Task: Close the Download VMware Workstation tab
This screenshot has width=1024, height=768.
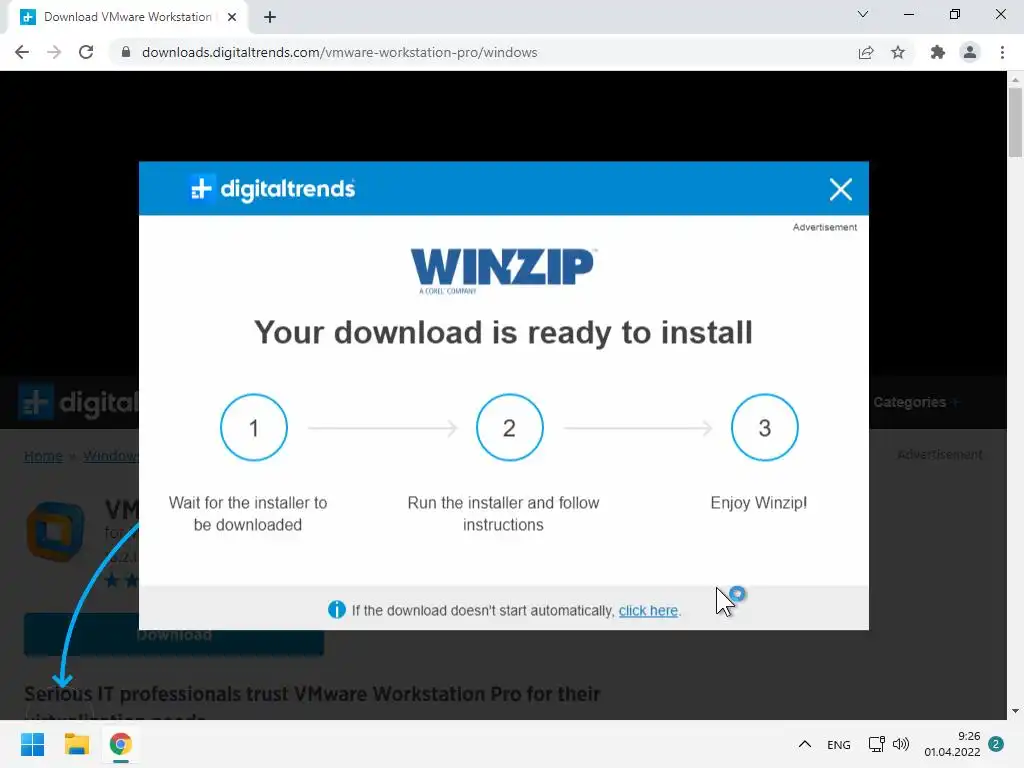Action: point(232,17)
